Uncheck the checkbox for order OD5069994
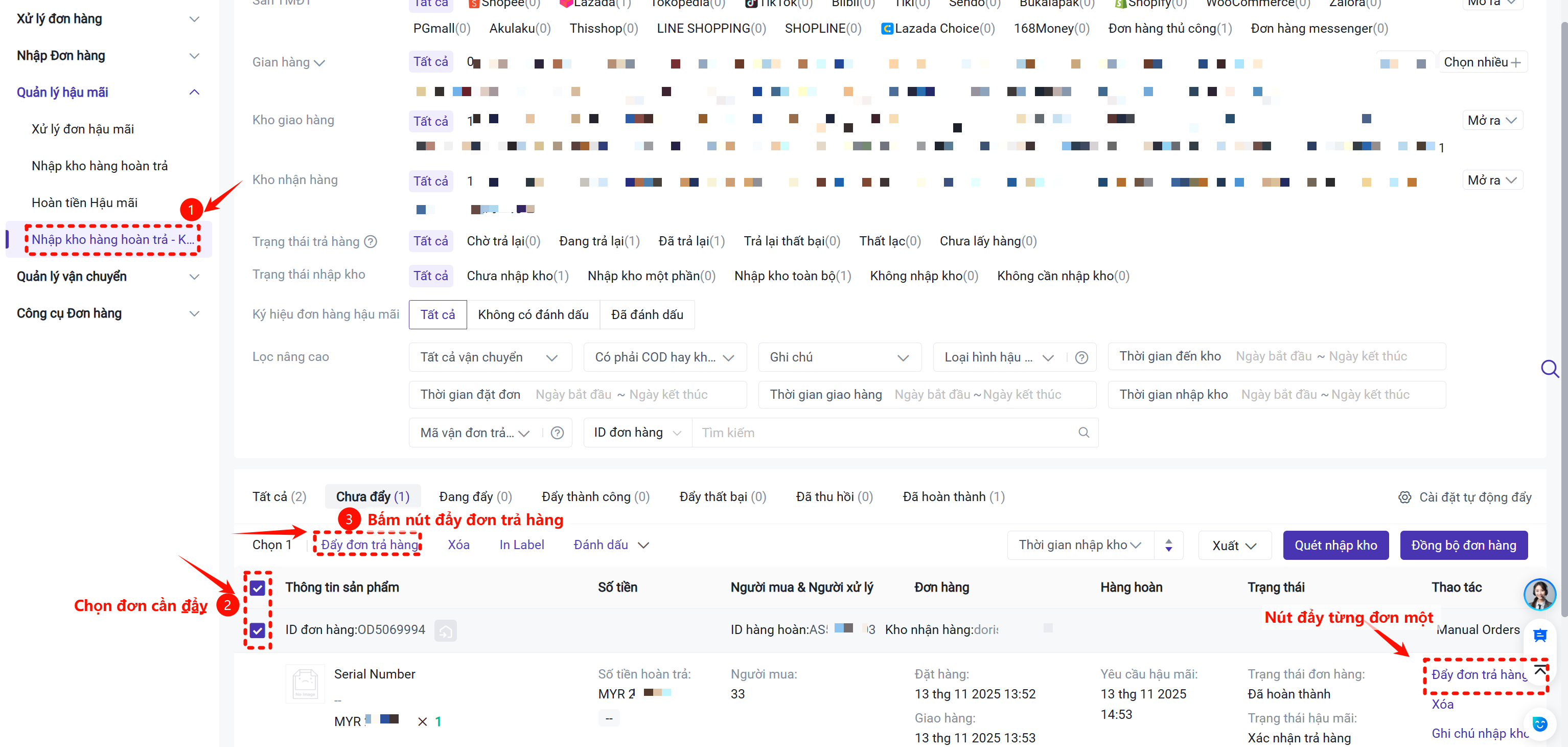 point(258,630)
